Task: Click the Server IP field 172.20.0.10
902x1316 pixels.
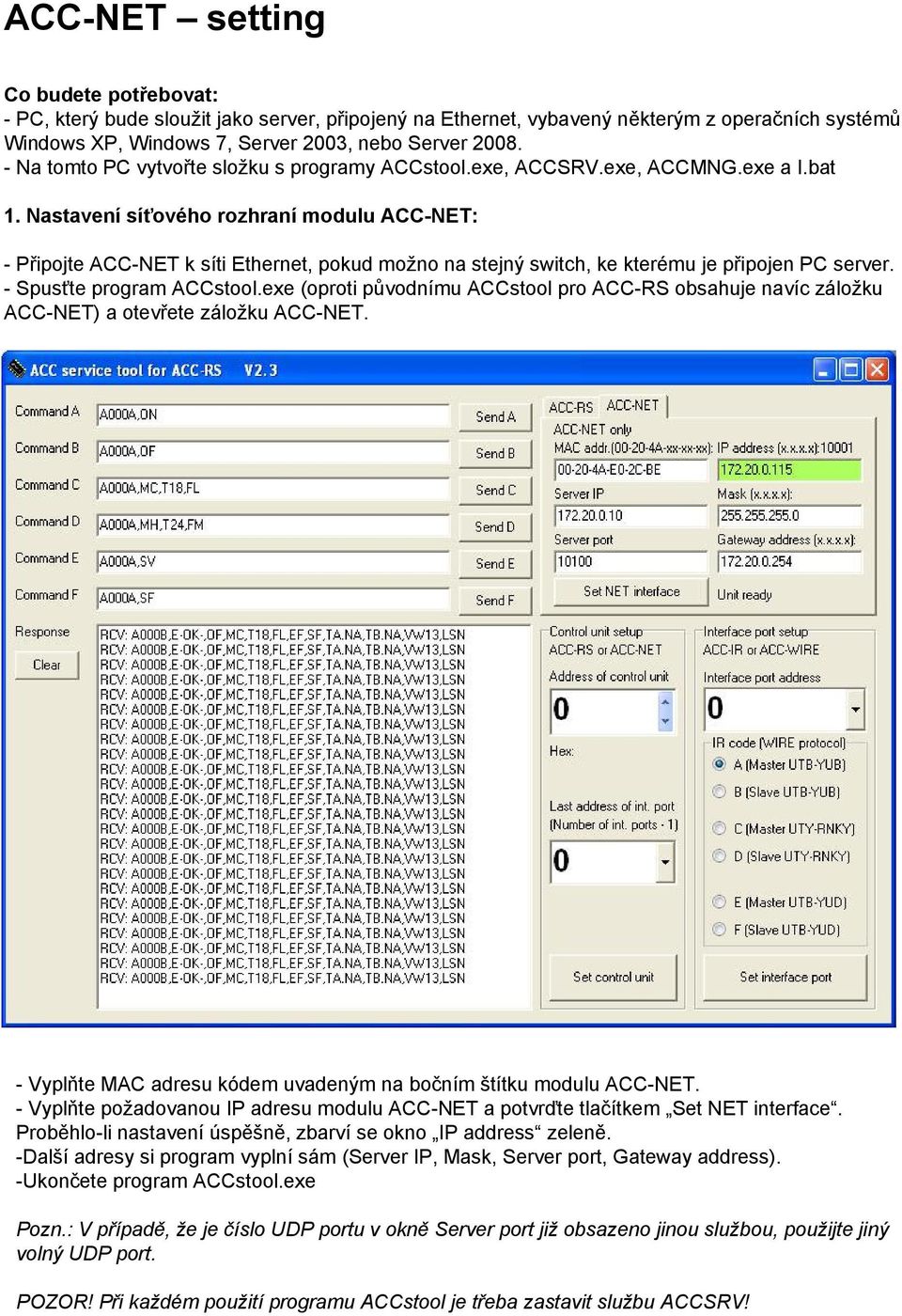Action: (x=630, y=515)
